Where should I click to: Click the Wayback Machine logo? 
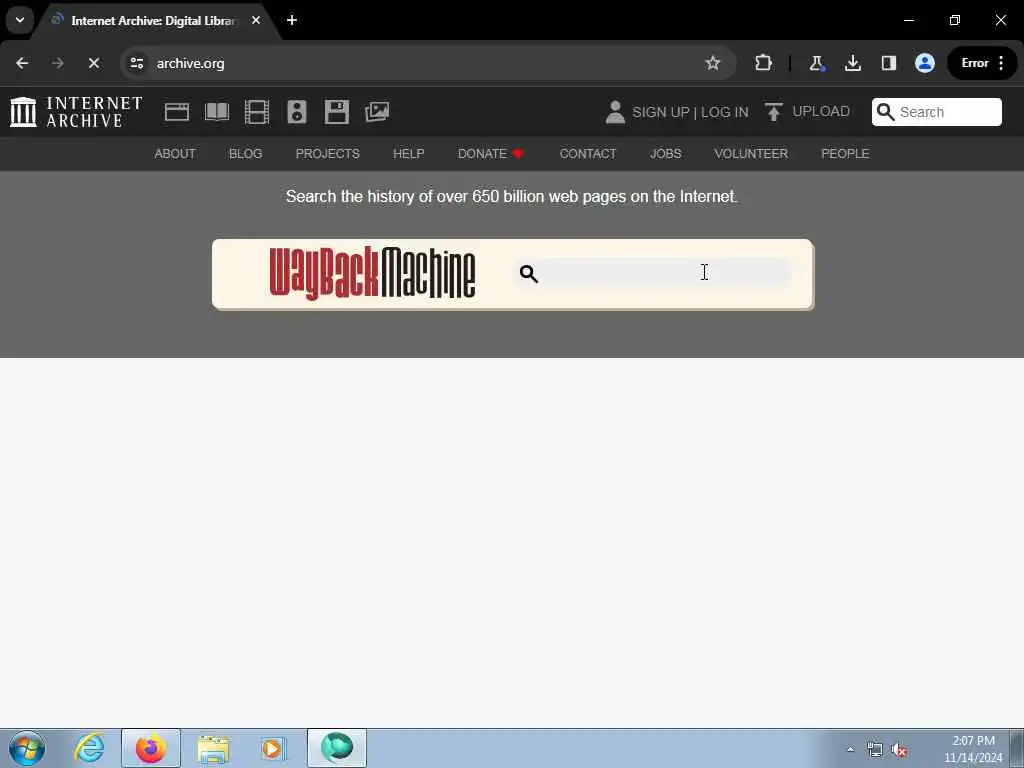(x=372, y=273)
